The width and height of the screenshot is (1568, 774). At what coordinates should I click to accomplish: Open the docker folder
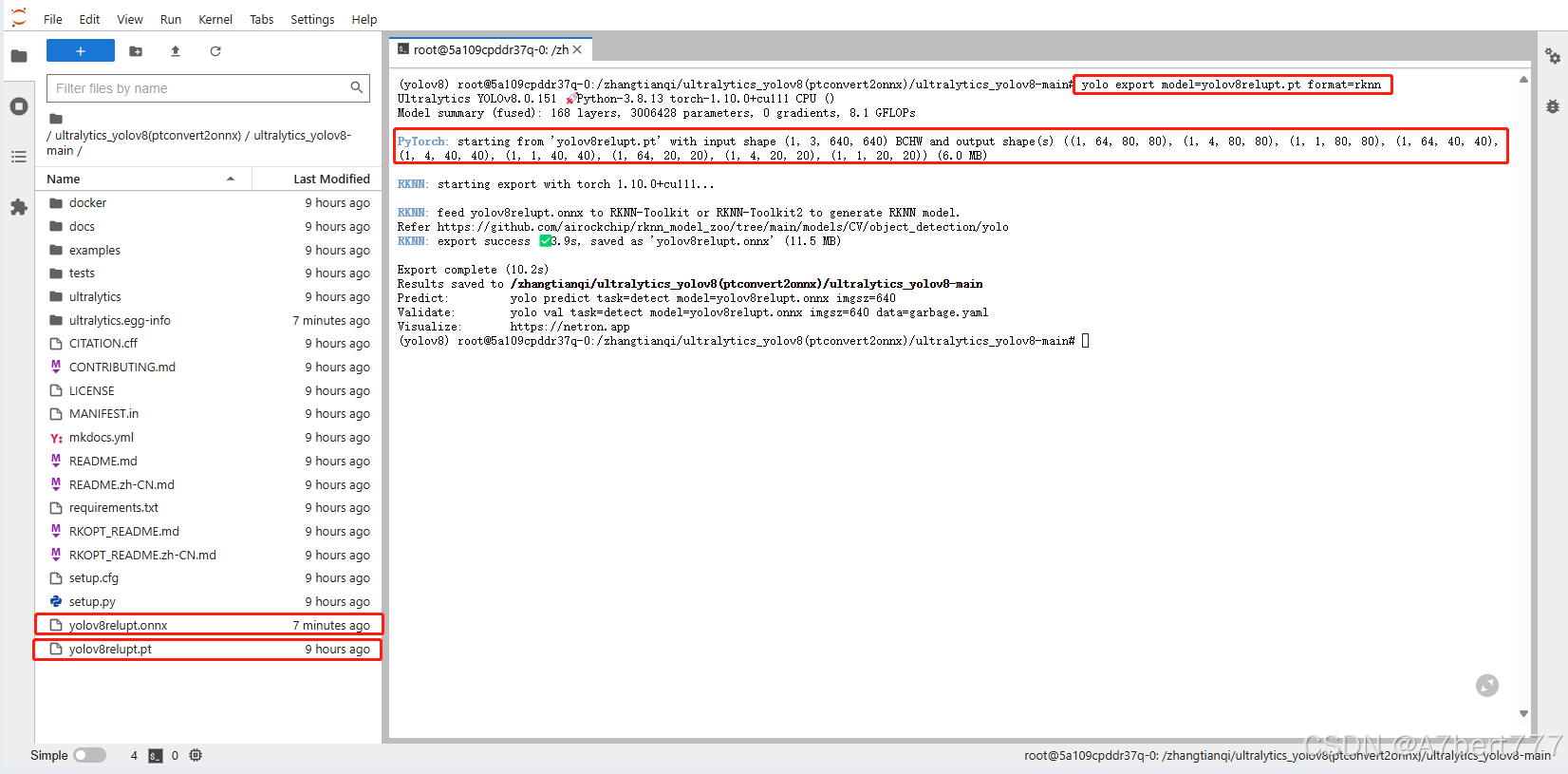pos(209,203)
